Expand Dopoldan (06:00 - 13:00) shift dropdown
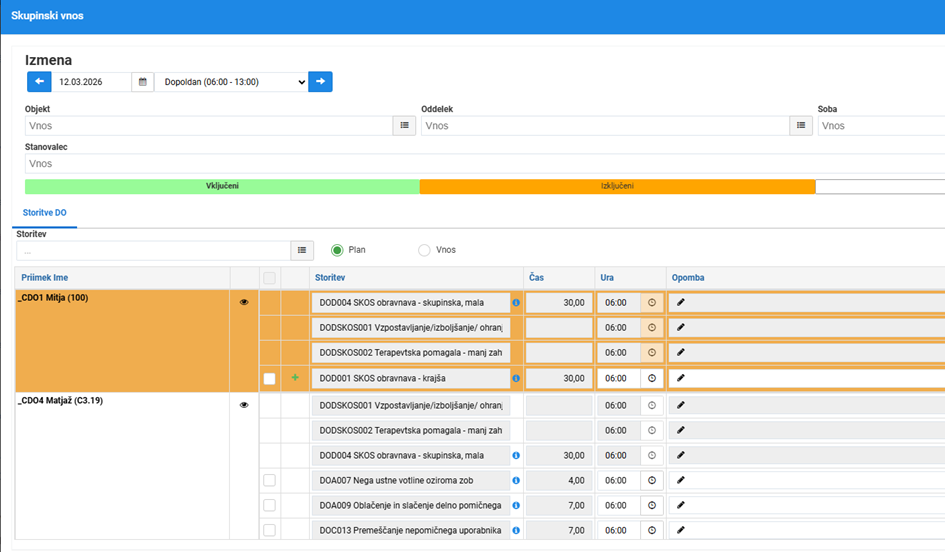Image resolution: width=945 pixels, height=552 pixels. click(231, 82)
